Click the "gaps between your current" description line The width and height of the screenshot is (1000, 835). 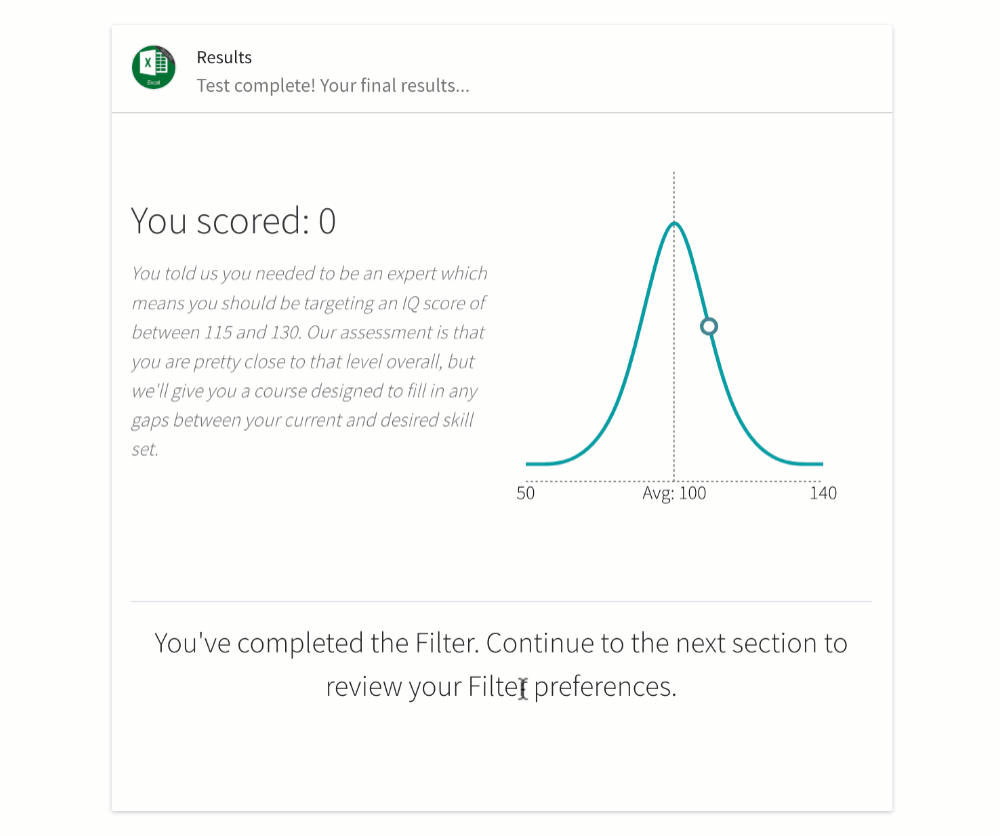point(250,420)
